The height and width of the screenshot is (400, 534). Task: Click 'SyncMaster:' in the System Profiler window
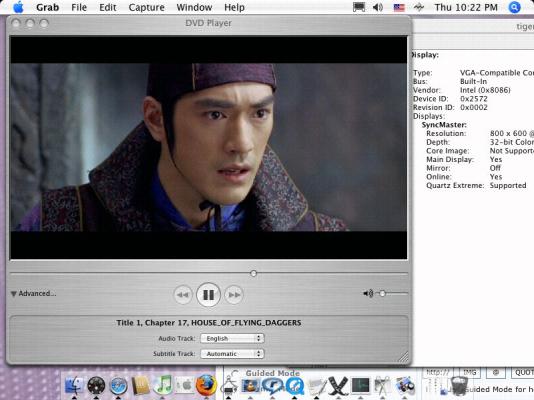(x=444, y=125)
